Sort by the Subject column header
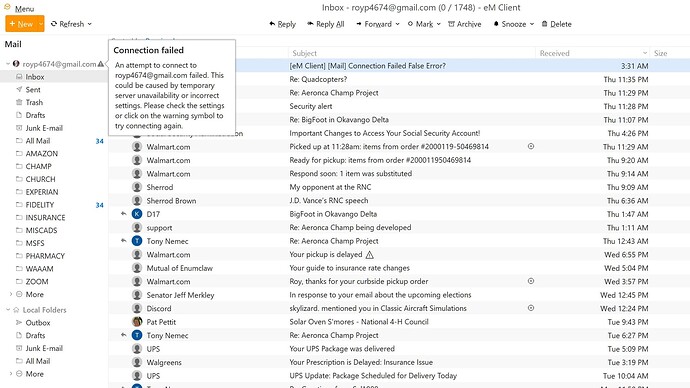The image size is (690, 388). [x=411, y=53]
